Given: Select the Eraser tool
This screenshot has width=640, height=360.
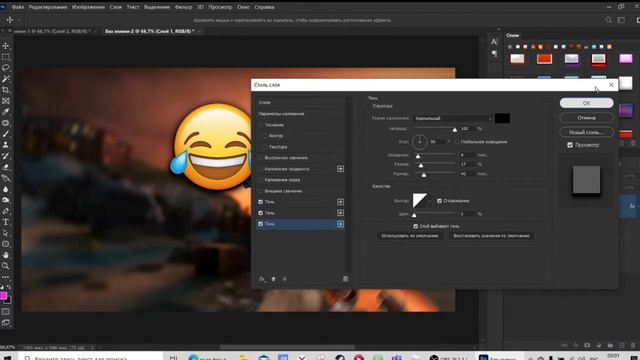Looking at the screenshot, I should (6, 167).
